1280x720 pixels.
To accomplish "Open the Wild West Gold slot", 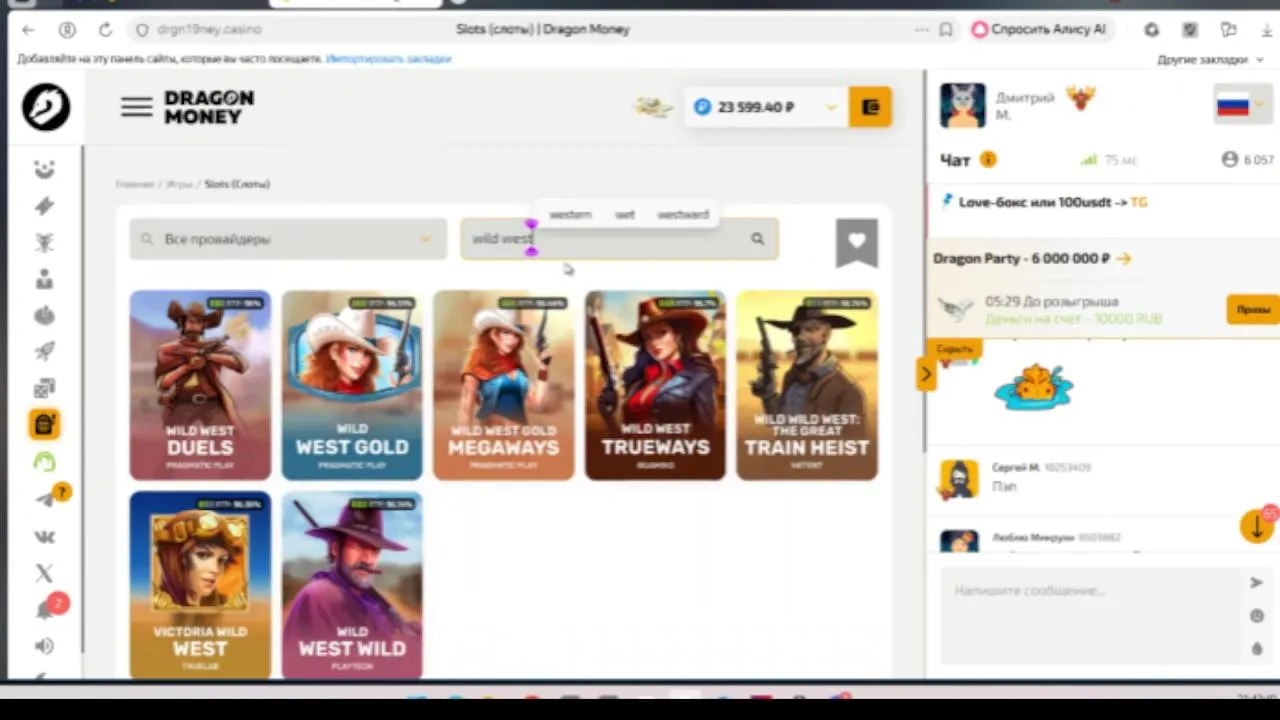I will [352, 385].
